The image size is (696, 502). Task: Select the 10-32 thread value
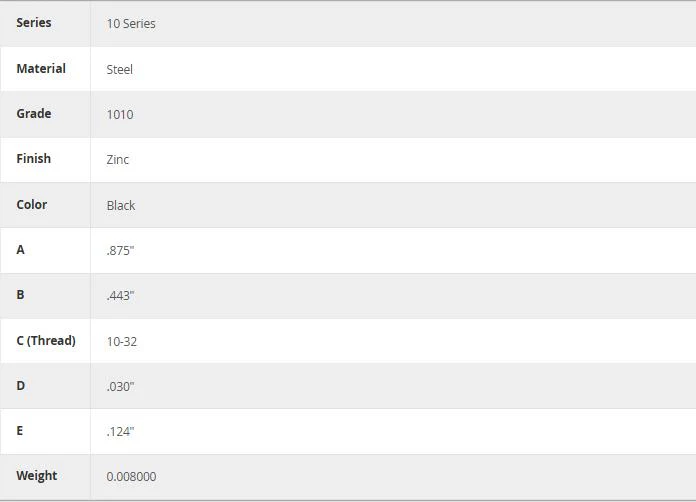pyautogui.click(x=122, y=341)
